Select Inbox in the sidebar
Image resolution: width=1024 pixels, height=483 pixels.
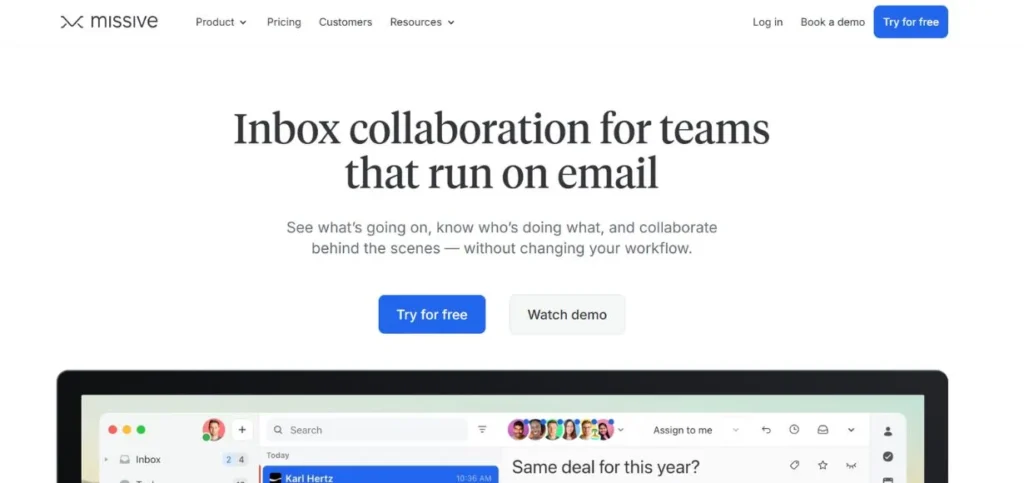(148, 460)
